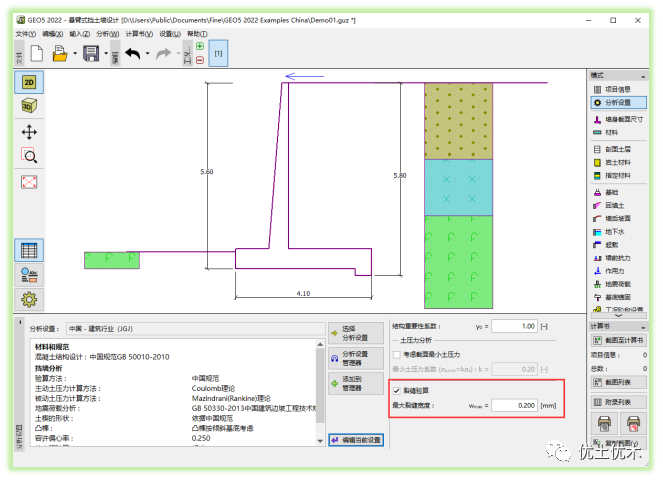Switch to the 3D view
The image size is (663, 481).
[x=29, y=106]
